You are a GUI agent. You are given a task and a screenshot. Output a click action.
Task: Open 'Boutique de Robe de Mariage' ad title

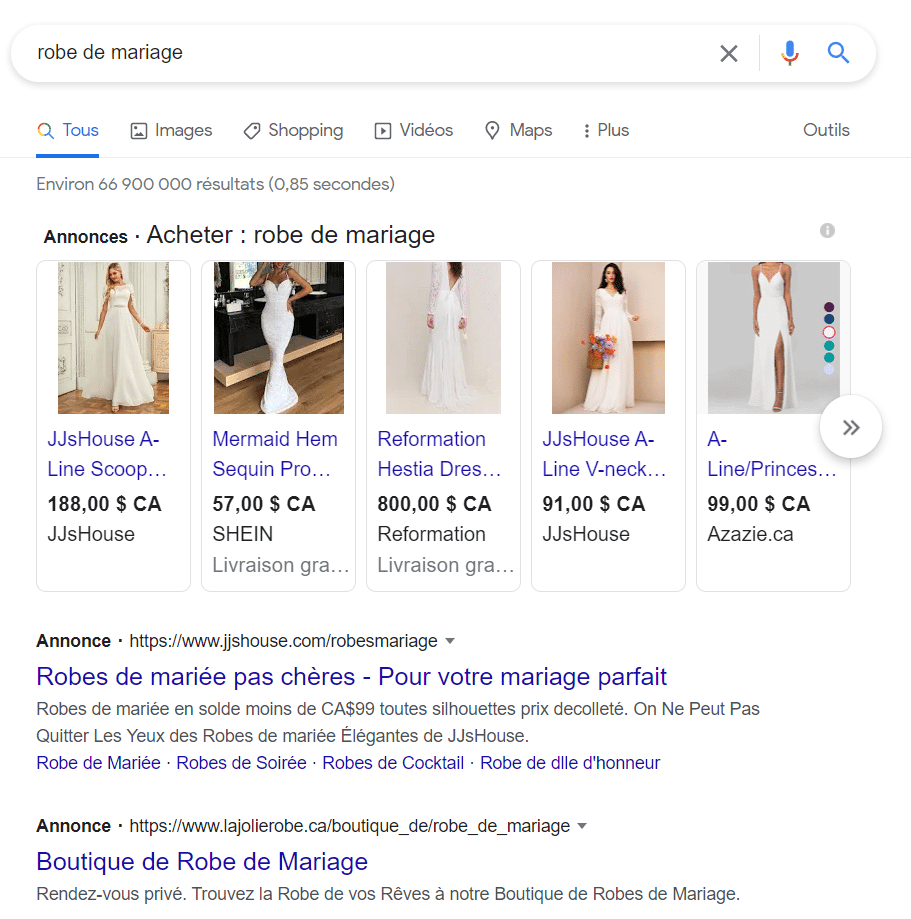(x=202, y=862)
